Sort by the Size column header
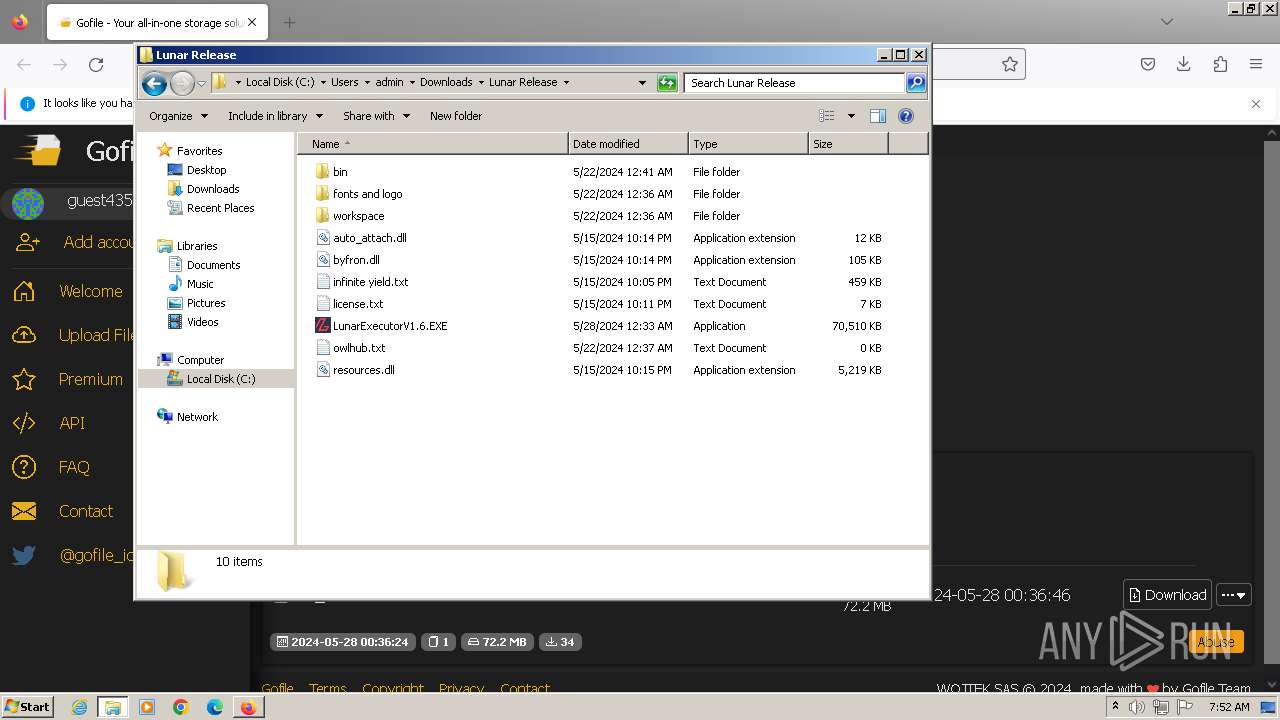Screen dimensions: 1280x720 click(x=848, y=144)
